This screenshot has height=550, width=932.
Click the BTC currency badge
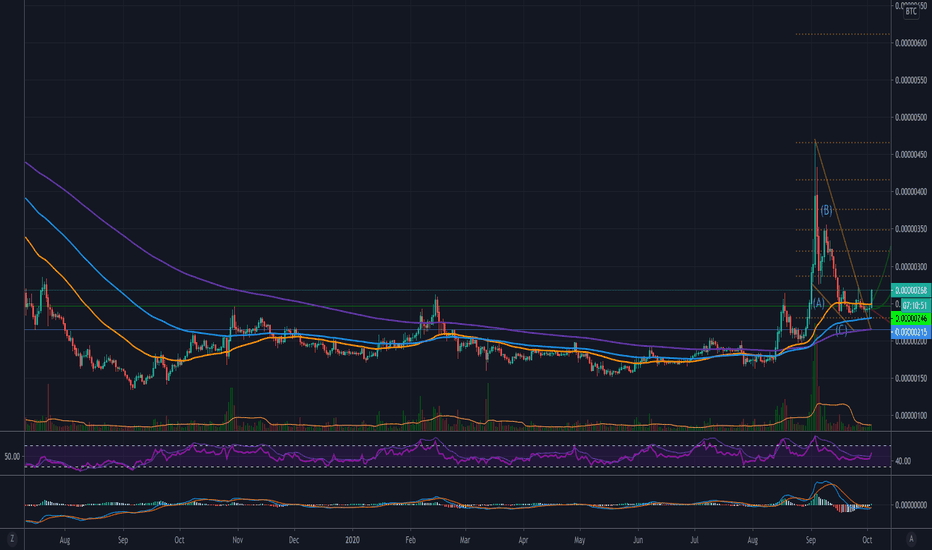[x=911, y=11]
